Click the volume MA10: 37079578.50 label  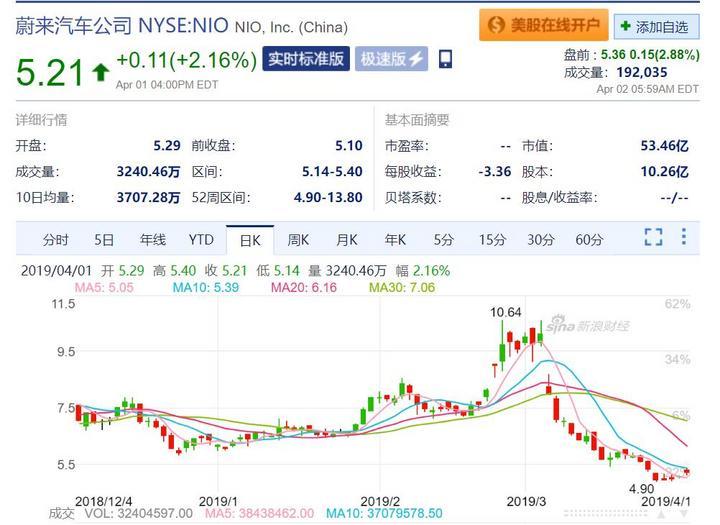point(384,513)
